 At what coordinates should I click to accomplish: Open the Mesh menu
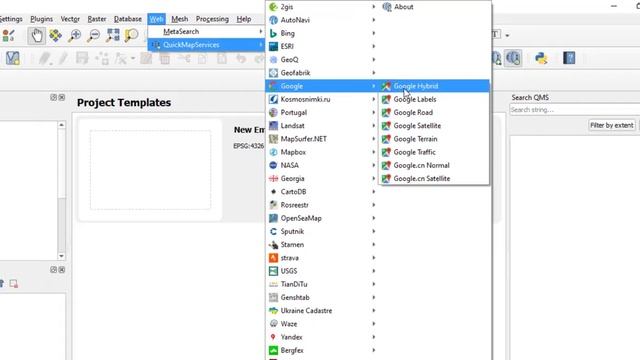coord(180,19)
